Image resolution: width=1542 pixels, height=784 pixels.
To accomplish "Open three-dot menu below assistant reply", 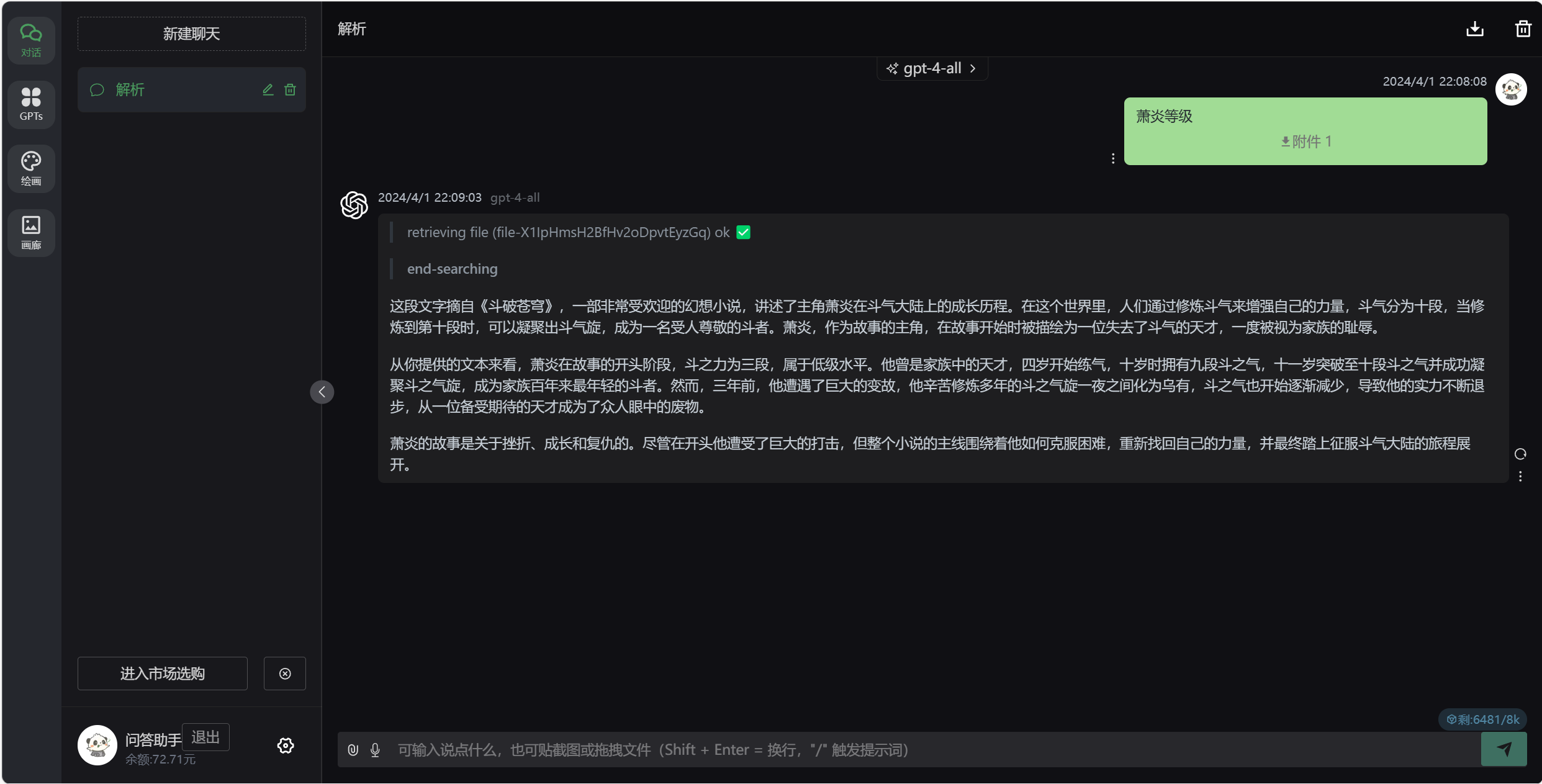I will pyautogui.click(x=1520, y=476).
